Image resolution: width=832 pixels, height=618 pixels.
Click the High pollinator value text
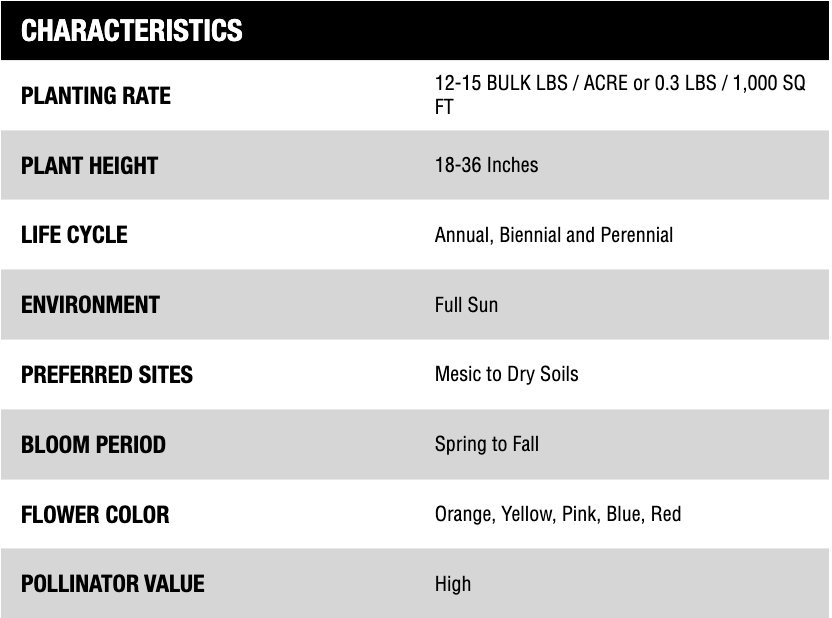pyautogui.click(x=452, y=584)
